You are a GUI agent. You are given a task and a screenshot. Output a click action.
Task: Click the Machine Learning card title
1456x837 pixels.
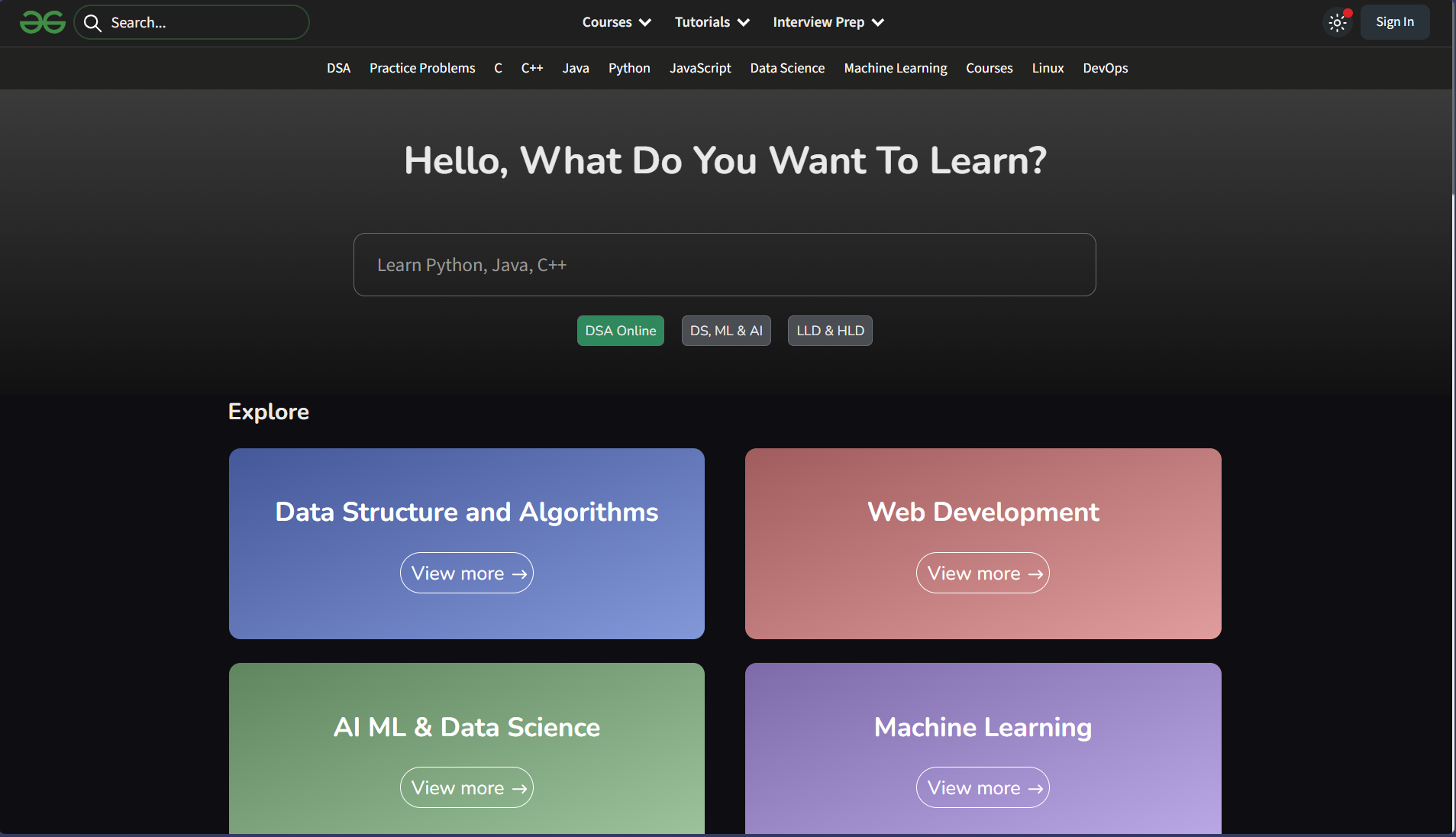point(983,727)
